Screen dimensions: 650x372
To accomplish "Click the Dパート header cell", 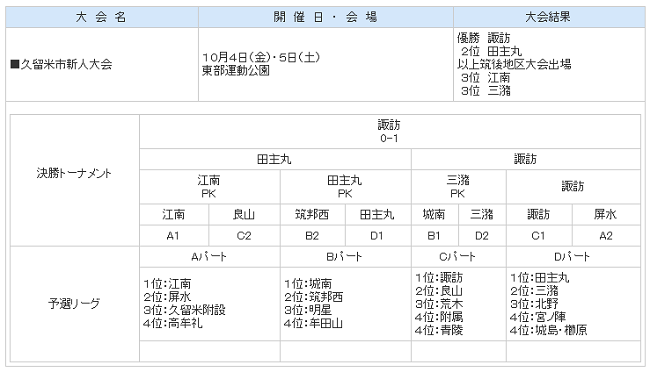I will [573, 257].
